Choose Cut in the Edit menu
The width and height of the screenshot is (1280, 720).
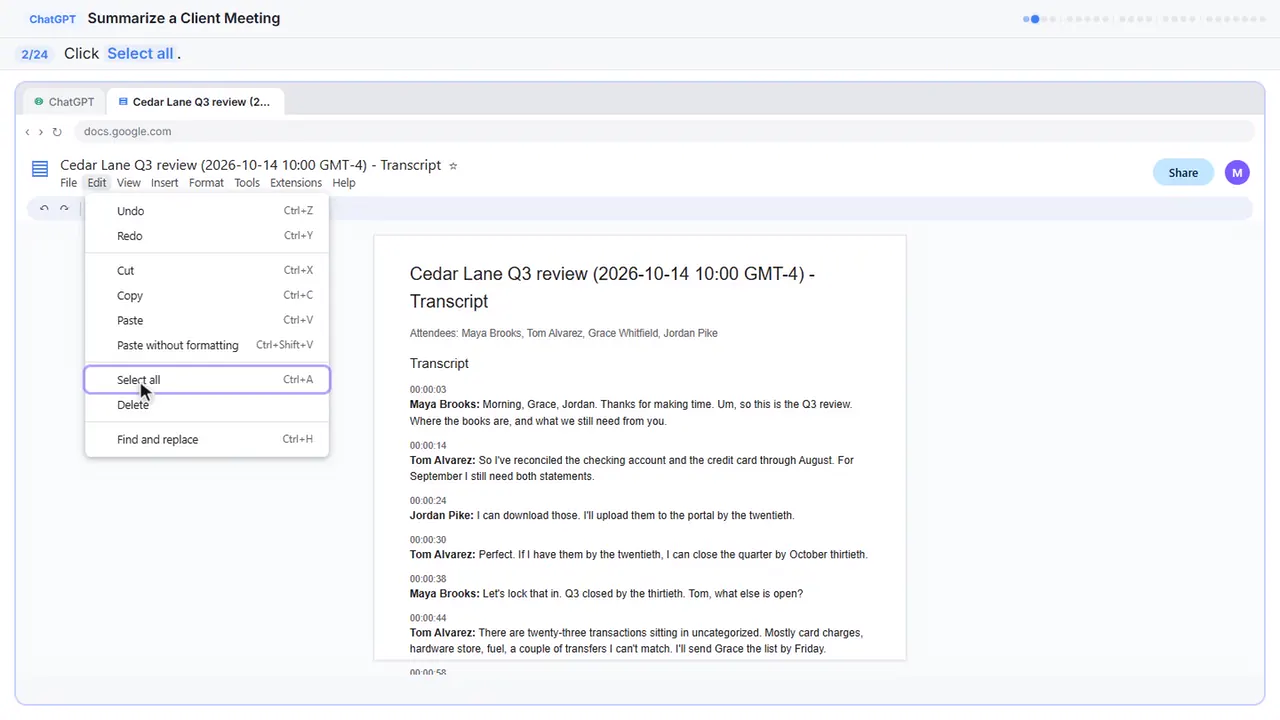[x=207, y=271]
